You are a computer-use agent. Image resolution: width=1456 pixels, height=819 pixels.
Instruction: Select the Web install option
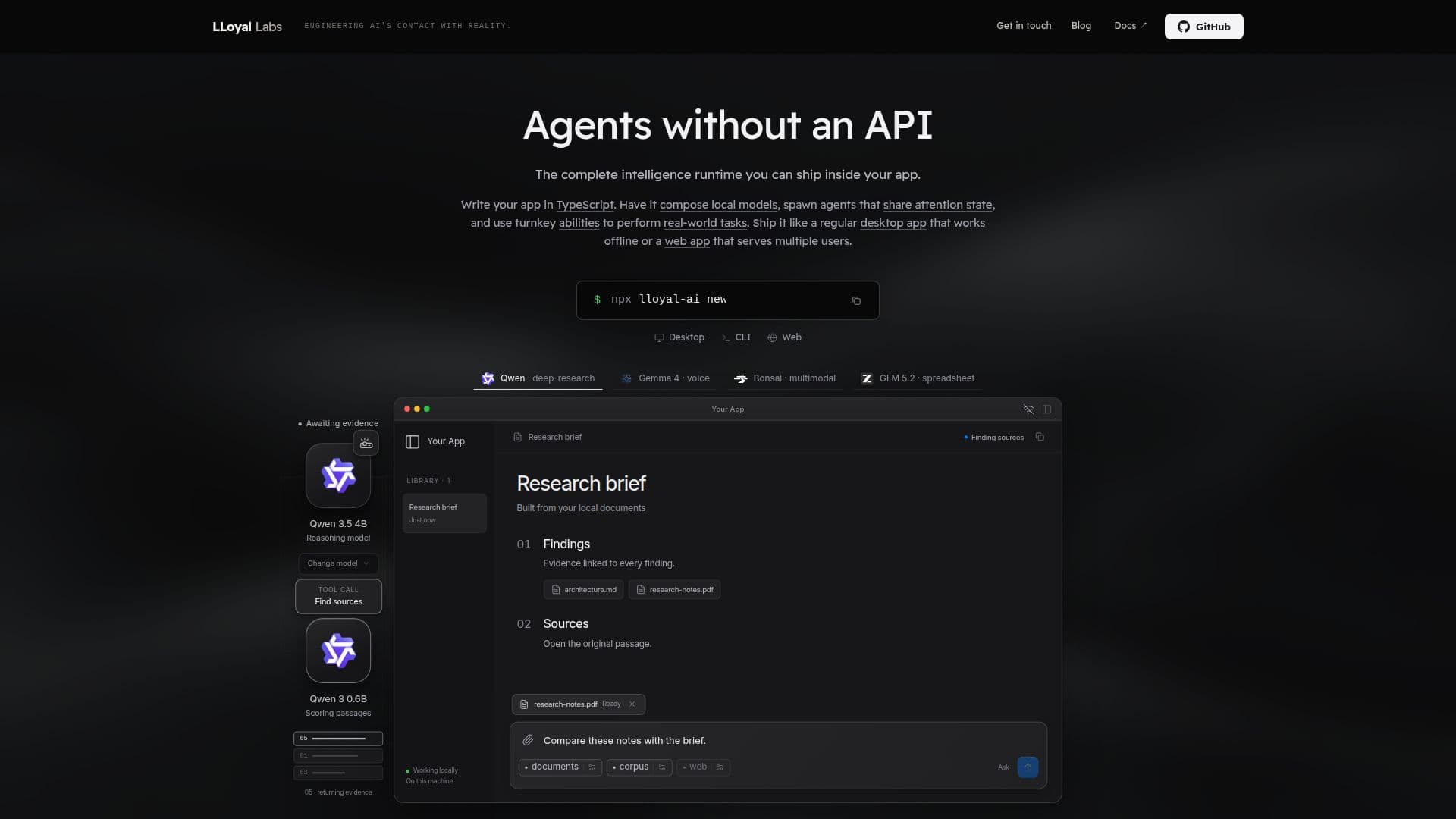(784, 337)
